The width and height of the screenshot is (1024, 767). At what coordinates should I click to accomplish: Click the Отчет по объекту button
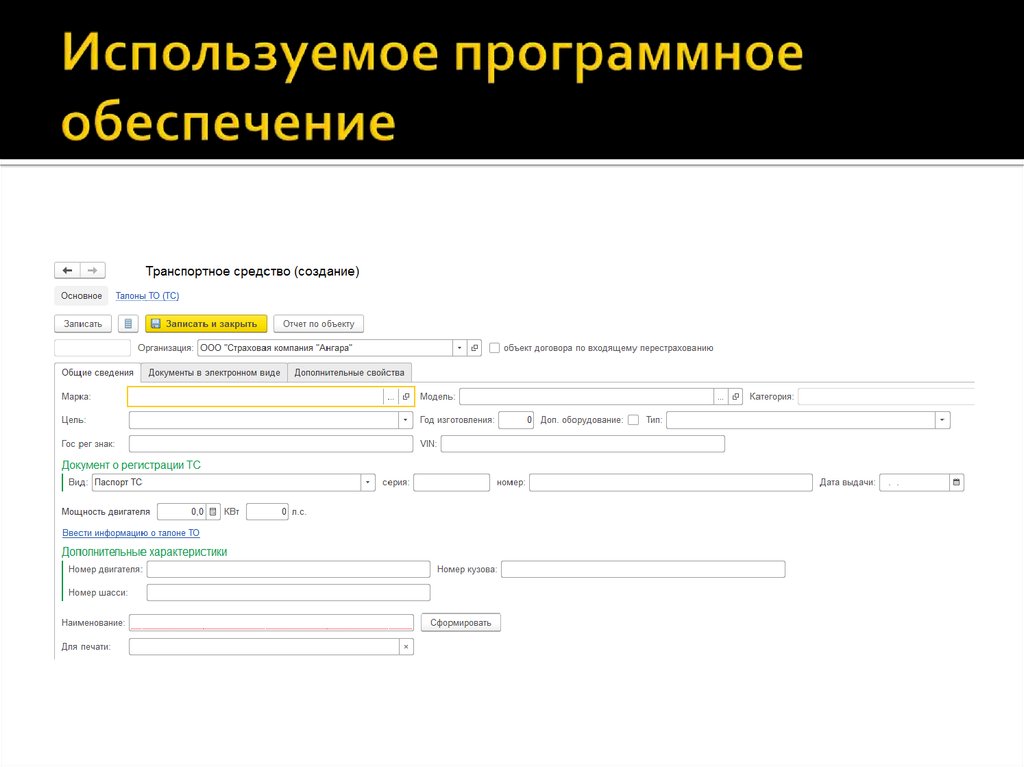pyautogui.click(x=319, y=323)
